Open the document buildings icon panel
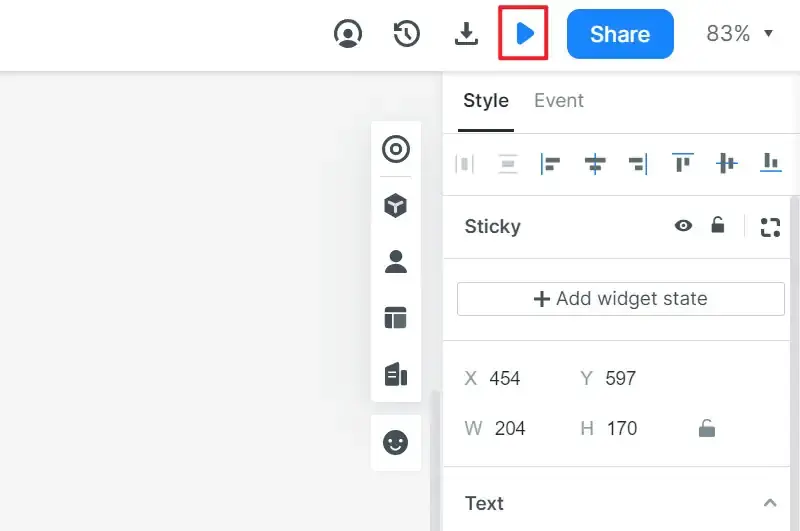The image size is (800, 531). [x=395, y=374]
